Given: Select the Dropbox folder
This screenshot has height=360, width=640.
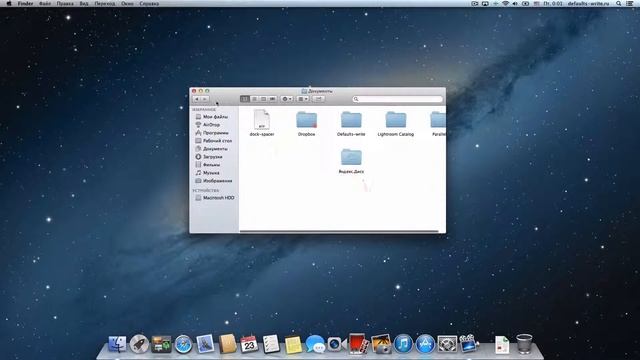Looking at the screenshot, I should pyautogui.click(x=307, y=120).
